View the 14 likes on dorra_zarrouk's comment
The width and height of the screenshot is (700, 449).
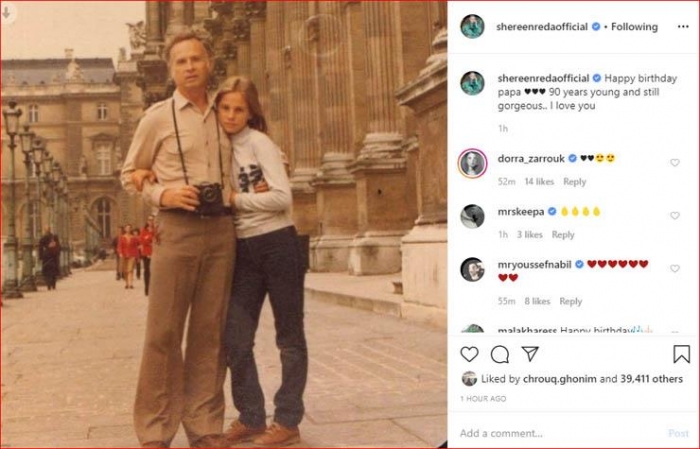coord(539,182)
